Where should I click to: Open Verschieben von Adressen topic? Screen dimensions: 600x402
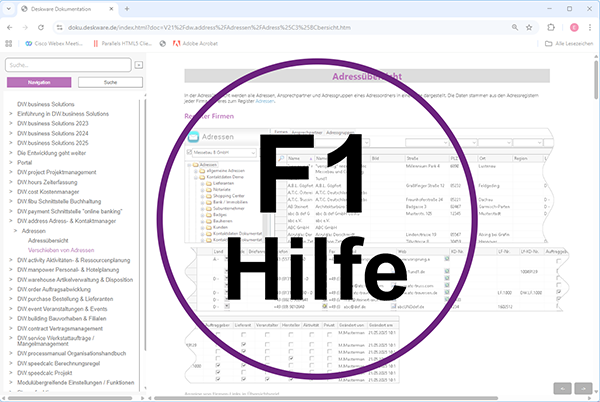pos(61,250)
